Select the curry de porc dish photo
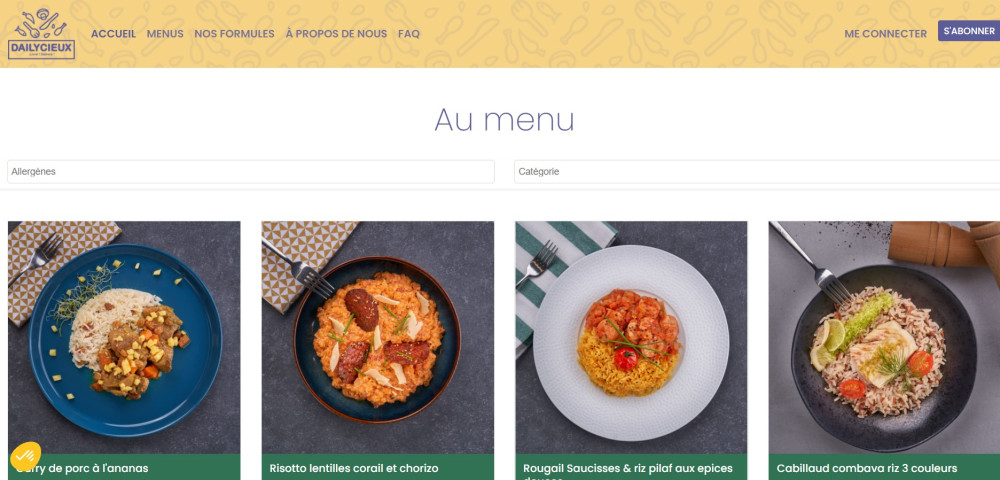 (124, 337)
